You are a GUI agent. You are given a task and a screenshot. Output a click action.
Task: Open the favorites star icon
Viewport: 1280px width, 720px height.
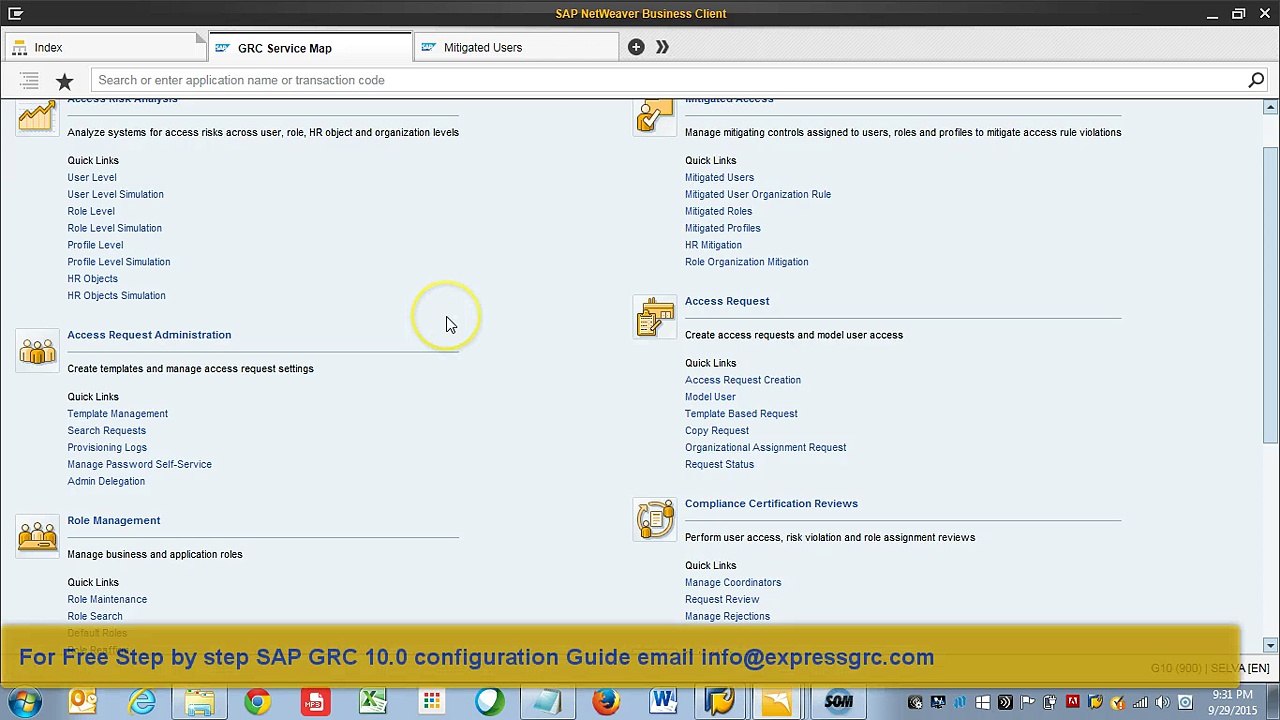(65, 80)
